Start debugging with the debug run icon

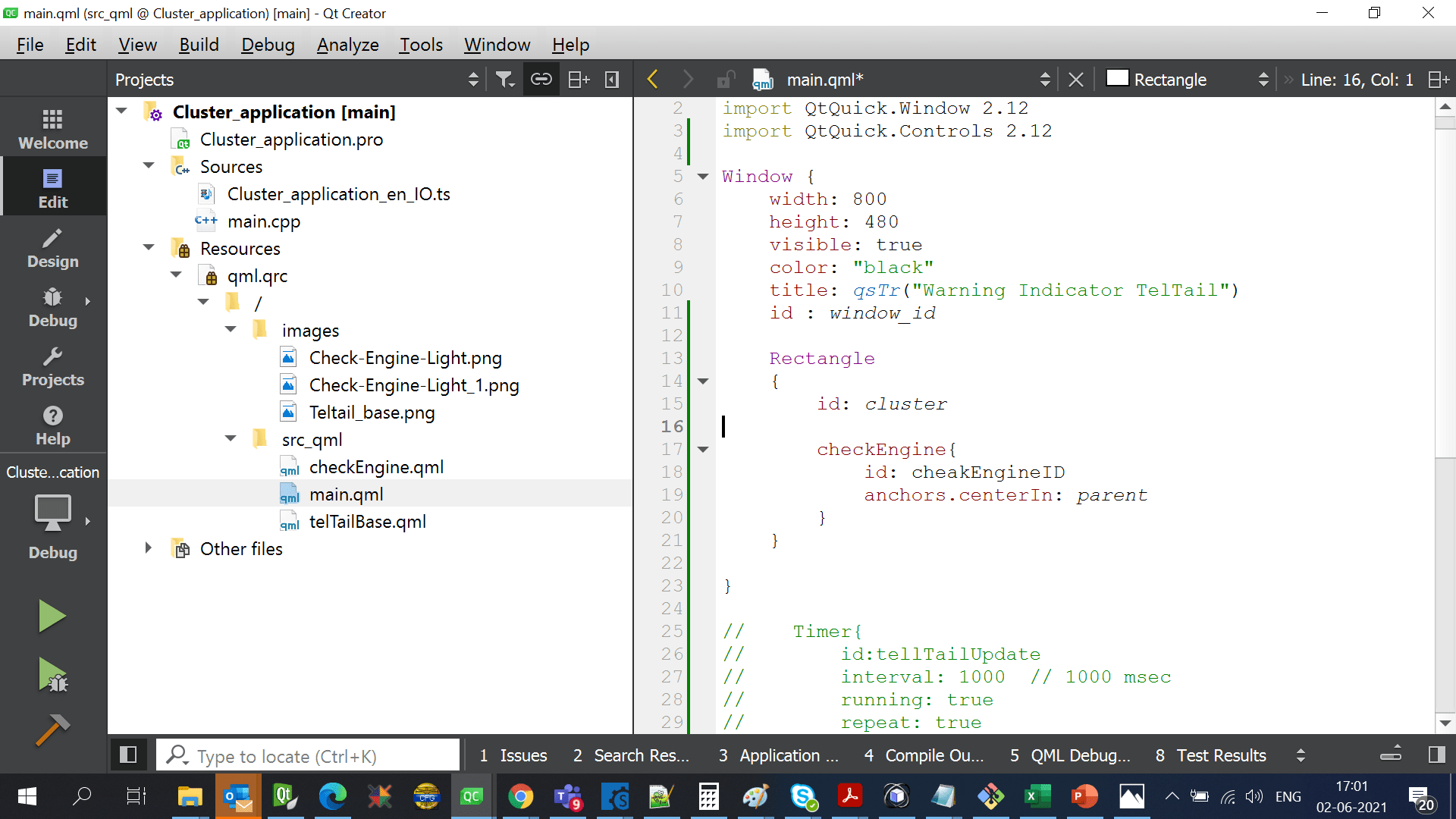click(52, 675)
